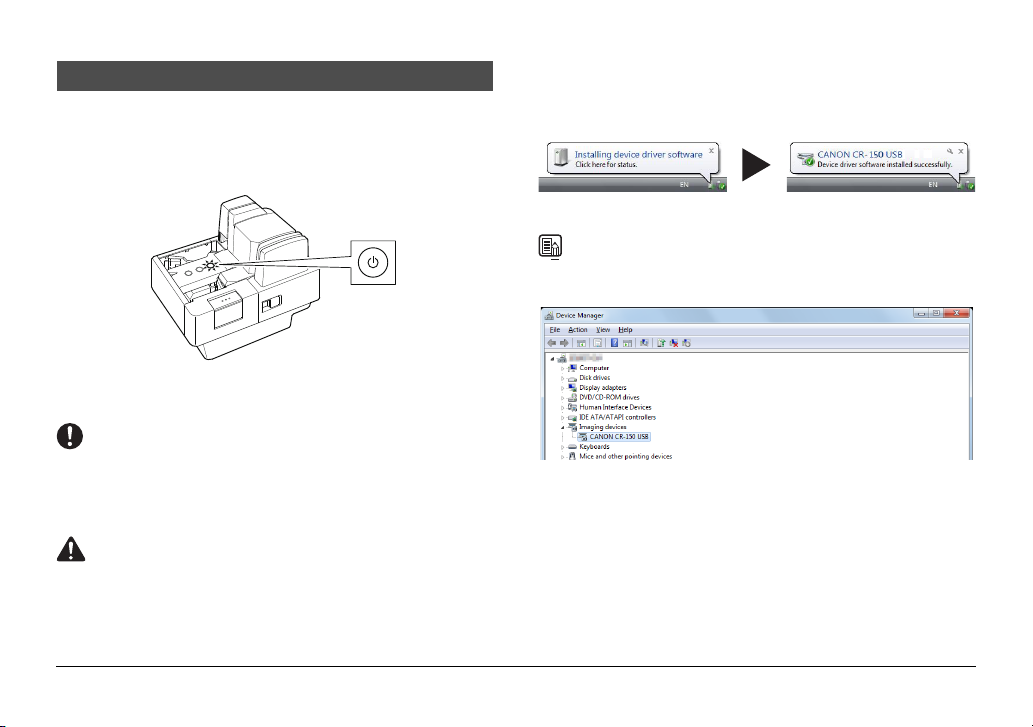Click the Back arrow in Device Manager toolbar
The image size is (1033, 727).
coord(551,343)
